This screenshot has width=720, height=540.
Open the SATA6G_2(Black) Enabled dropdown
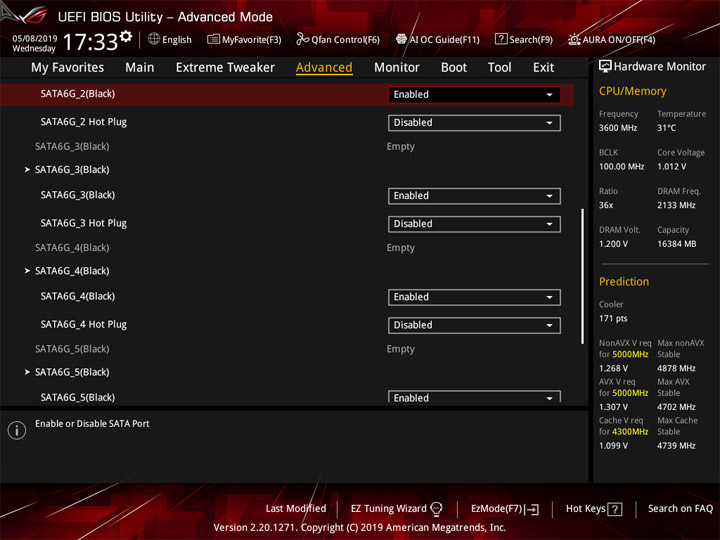[474, 95]
